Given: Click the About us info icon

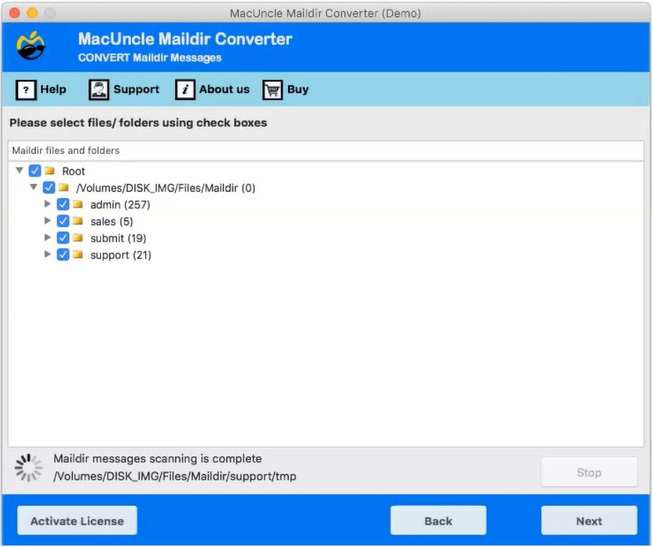Looking at the screenshot, I should (185, 90).
